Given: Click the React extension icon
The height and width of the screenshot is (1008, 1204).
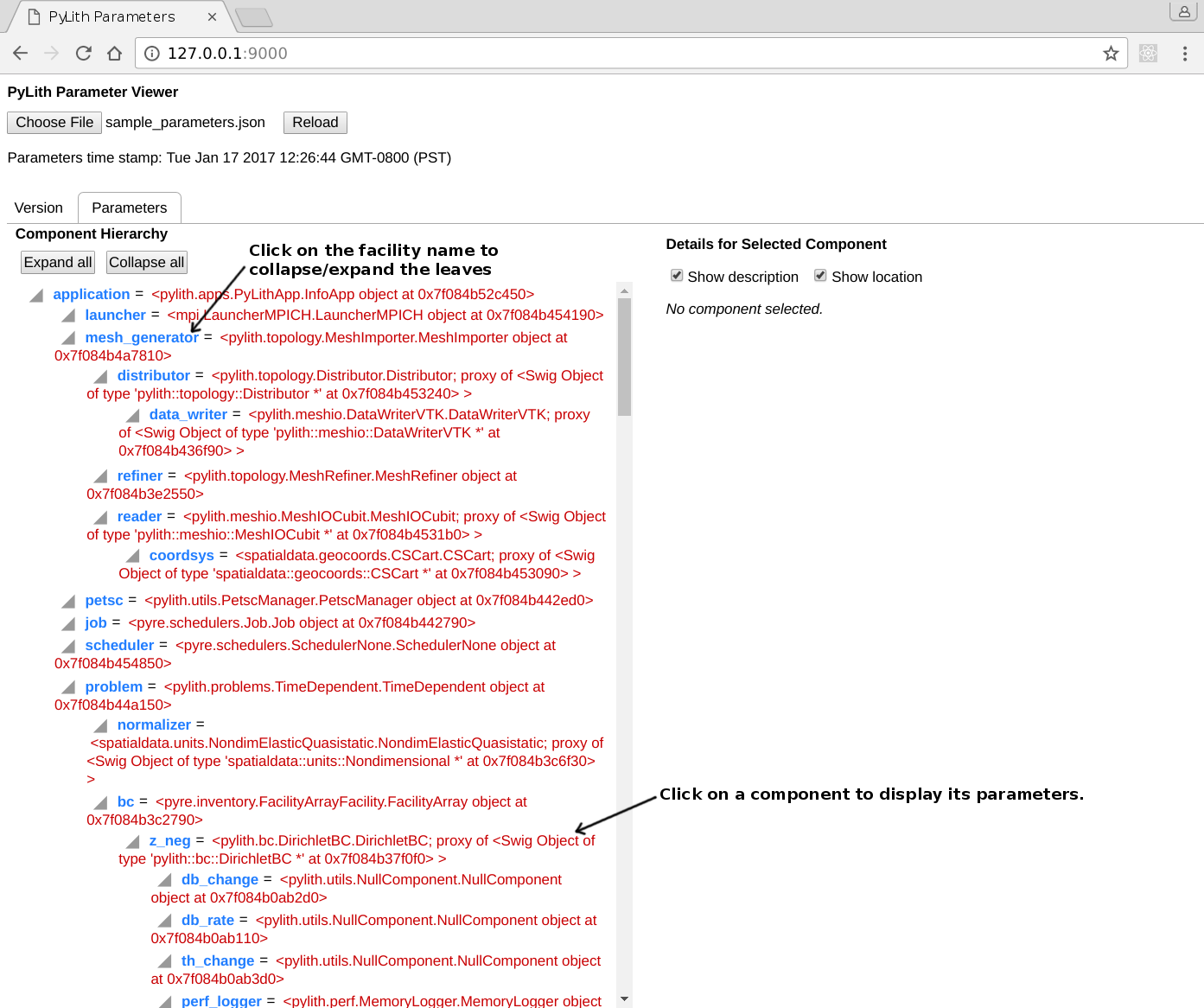Looking at the screenshot, I should tap(1148, 54).
